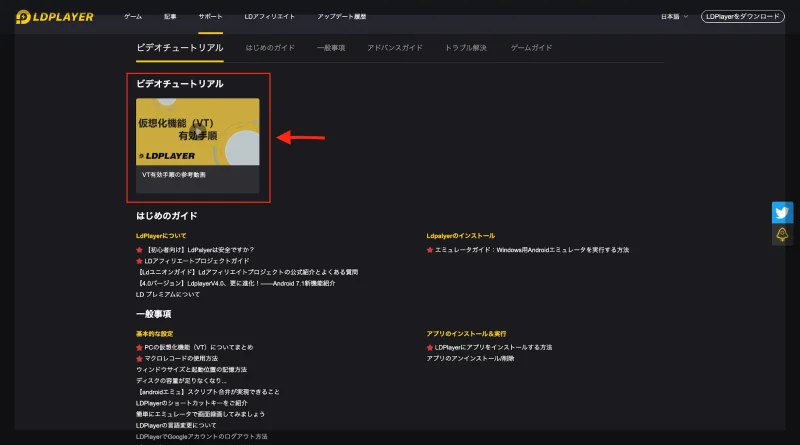Open LD プレミアムについて link
Screen dimensions: 800x445
[168, 294]
